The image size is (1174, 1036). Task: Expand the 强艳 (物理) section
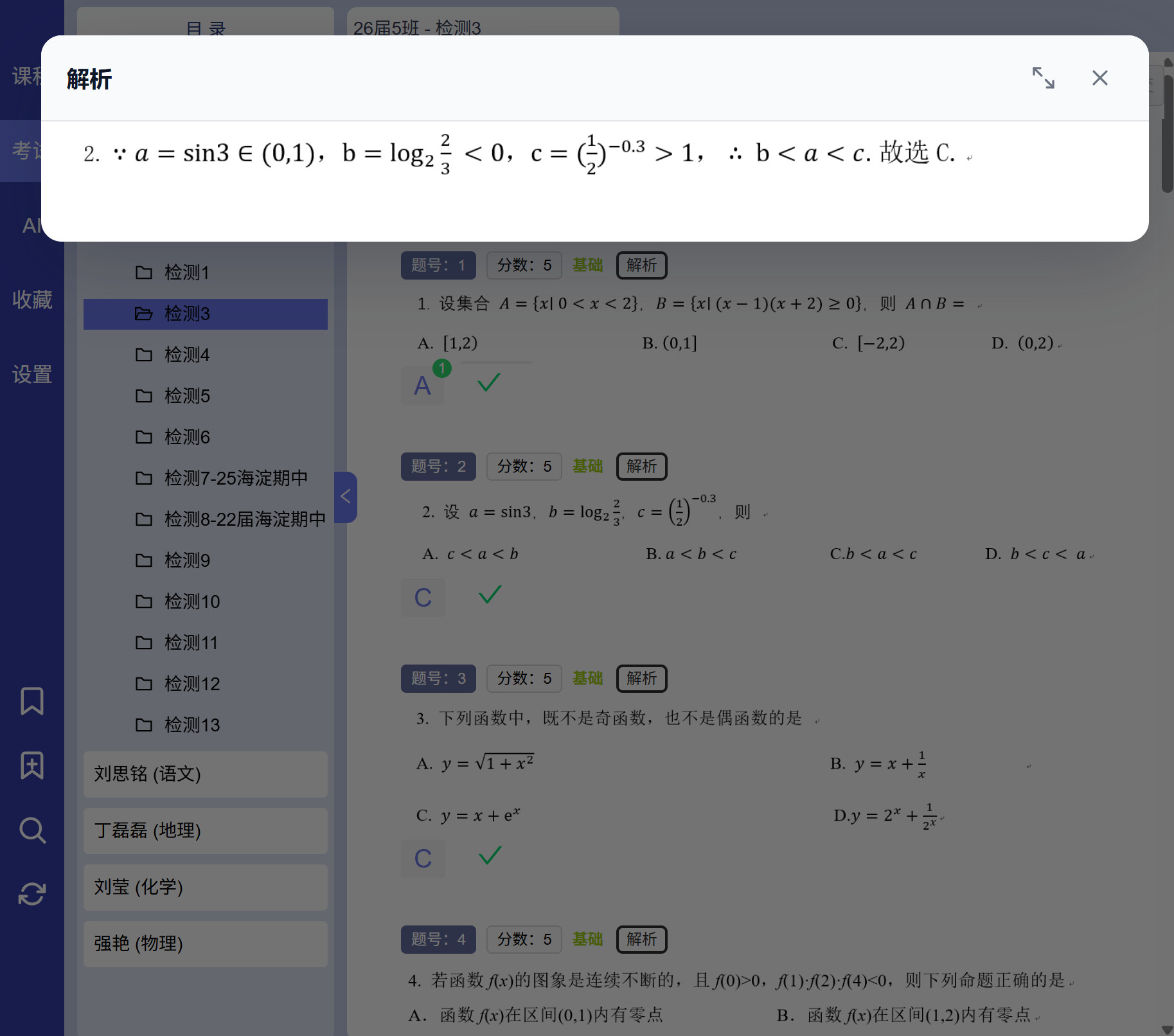coord(205,943)
